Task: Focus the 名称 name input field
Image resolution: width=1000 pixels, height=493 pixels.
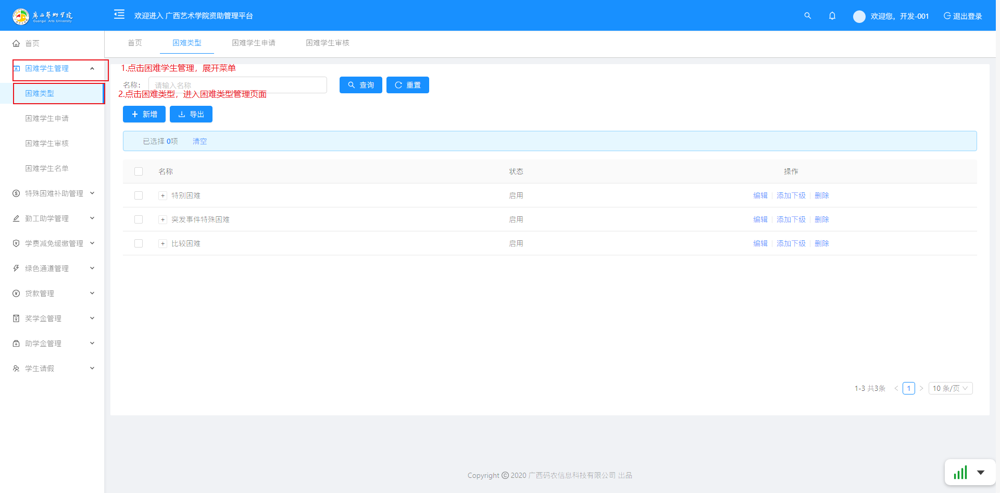Action: [237, 85]
